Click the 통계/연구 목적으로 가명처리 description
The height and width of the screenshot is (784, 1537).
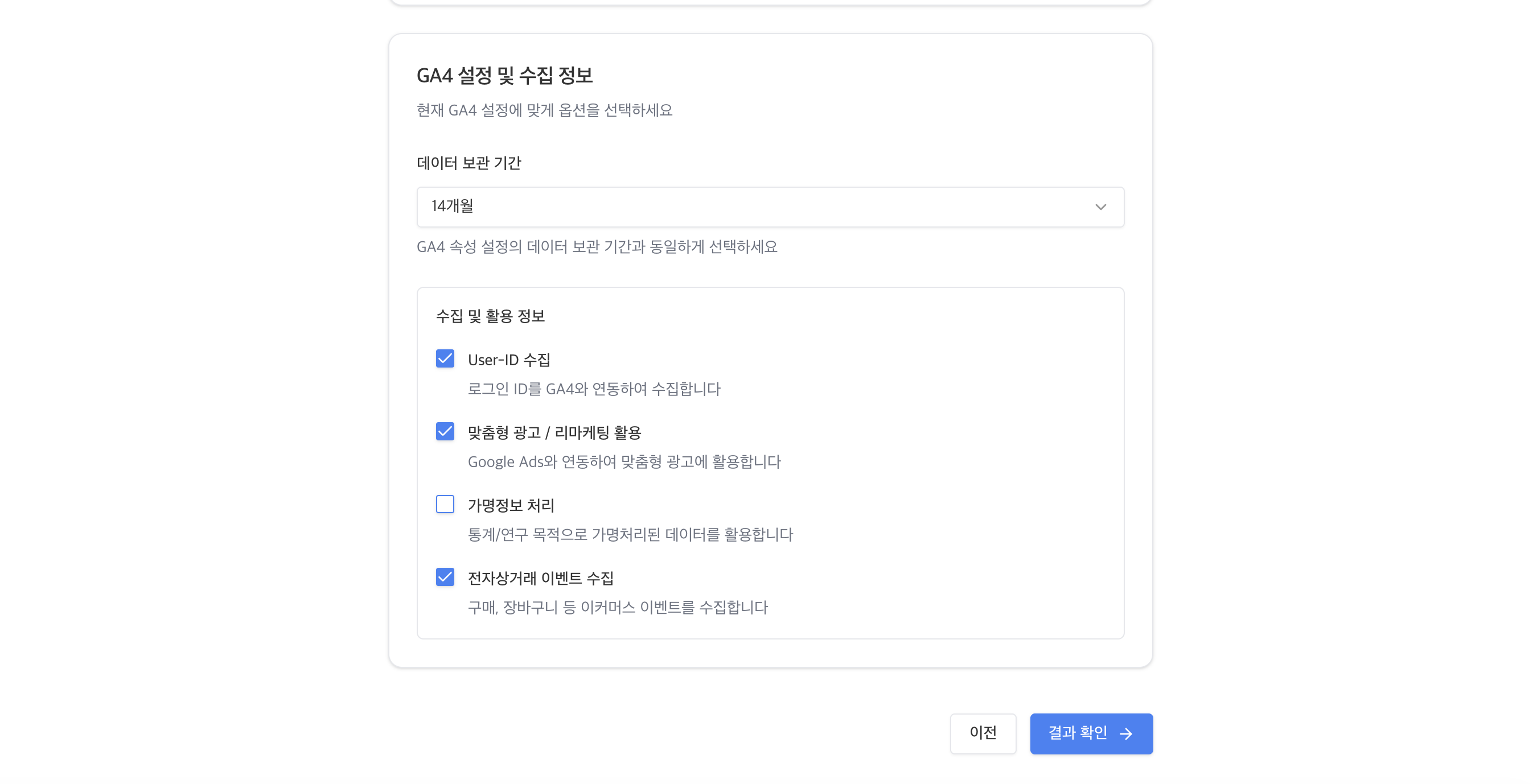point(630,534)
